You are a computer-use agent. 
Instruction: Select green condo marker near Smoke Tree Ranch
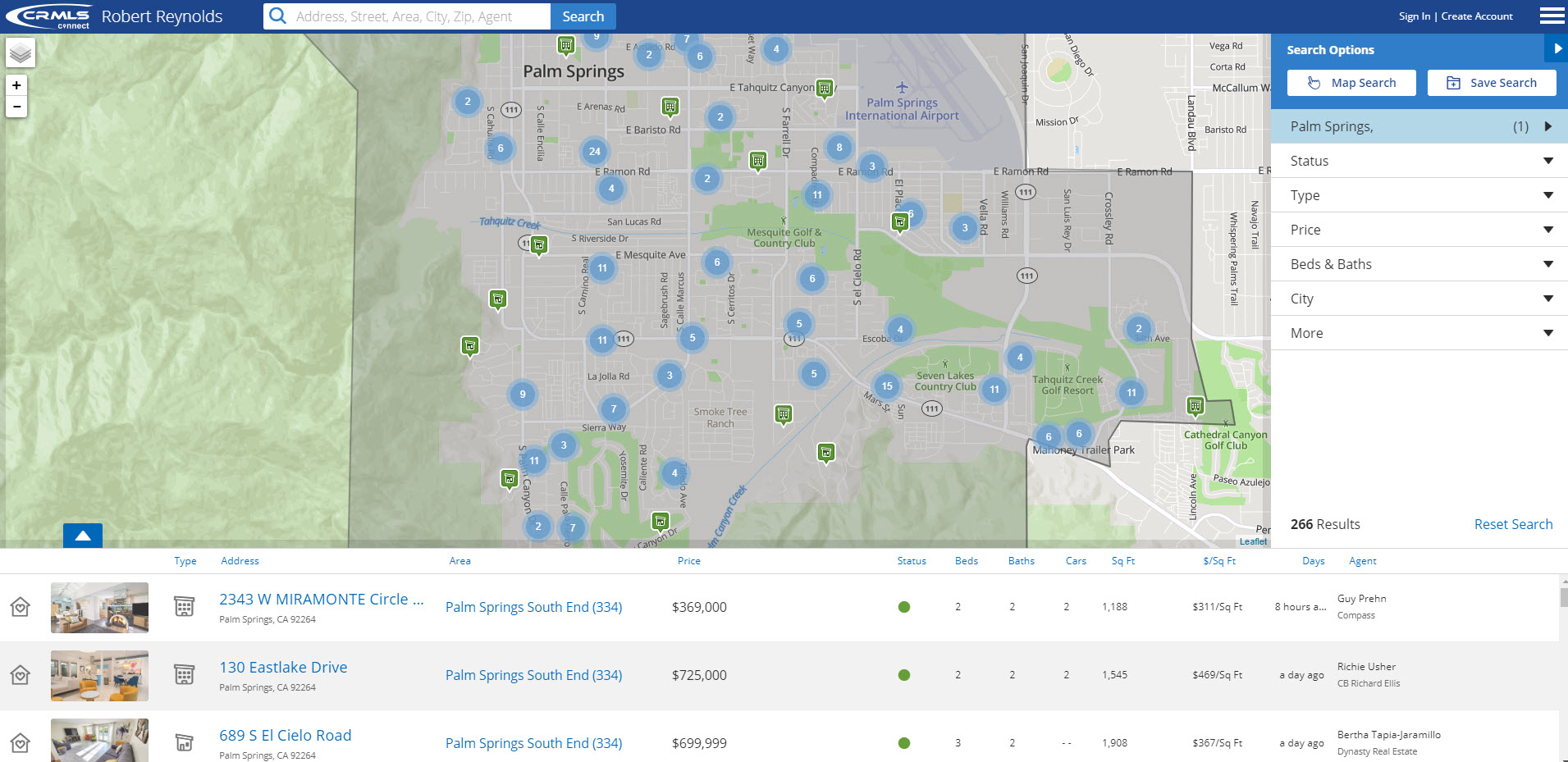784,414
